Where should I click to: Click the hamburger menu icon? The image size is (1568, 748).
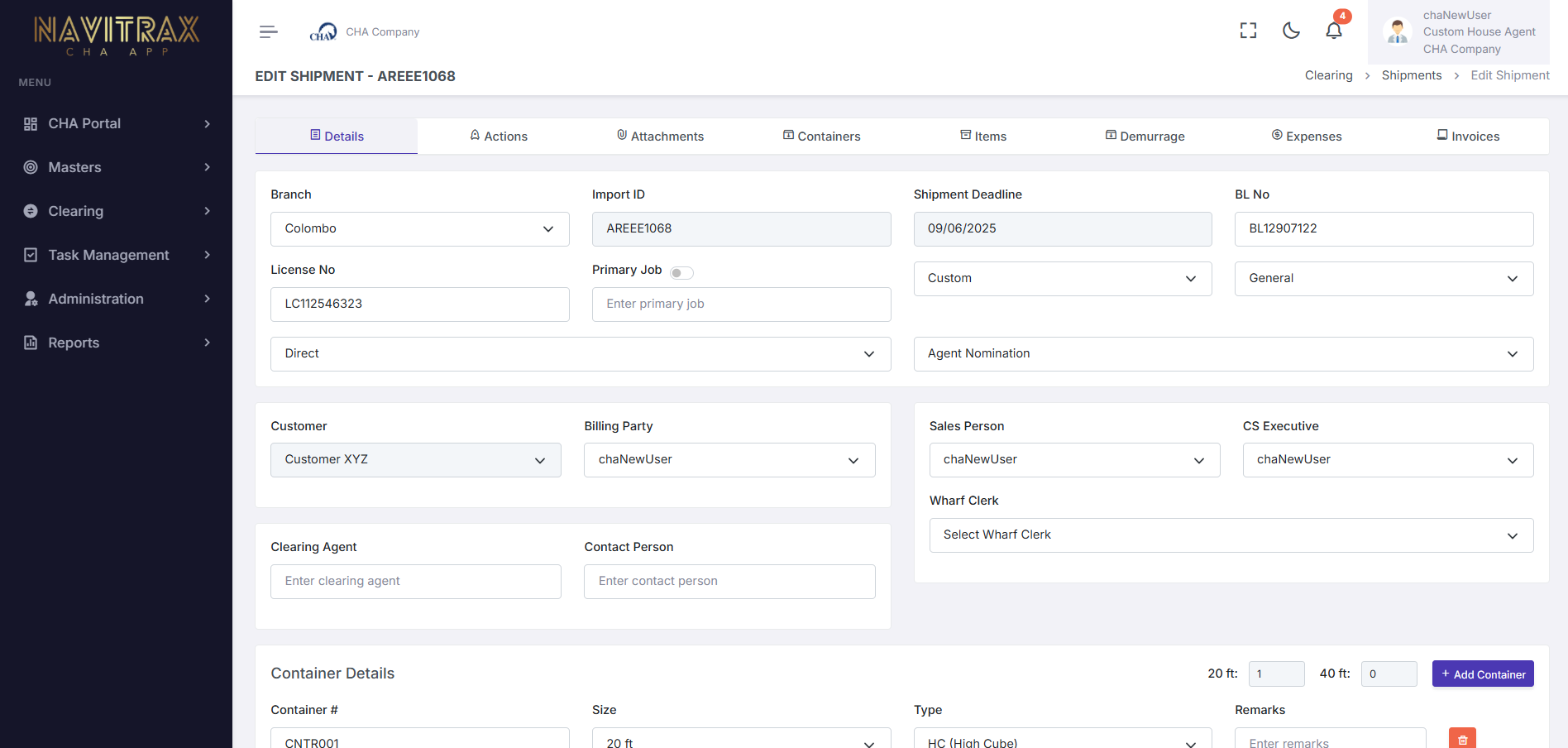coord(268,32)
